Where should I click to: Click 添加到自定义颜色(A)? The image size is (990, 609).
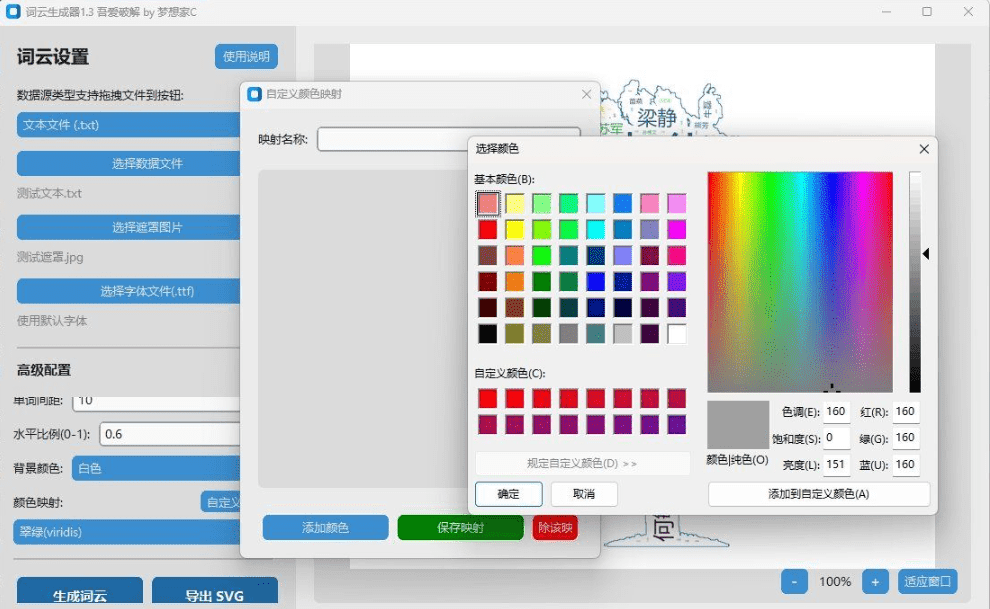pyautogui.click(x=818, y=494)
